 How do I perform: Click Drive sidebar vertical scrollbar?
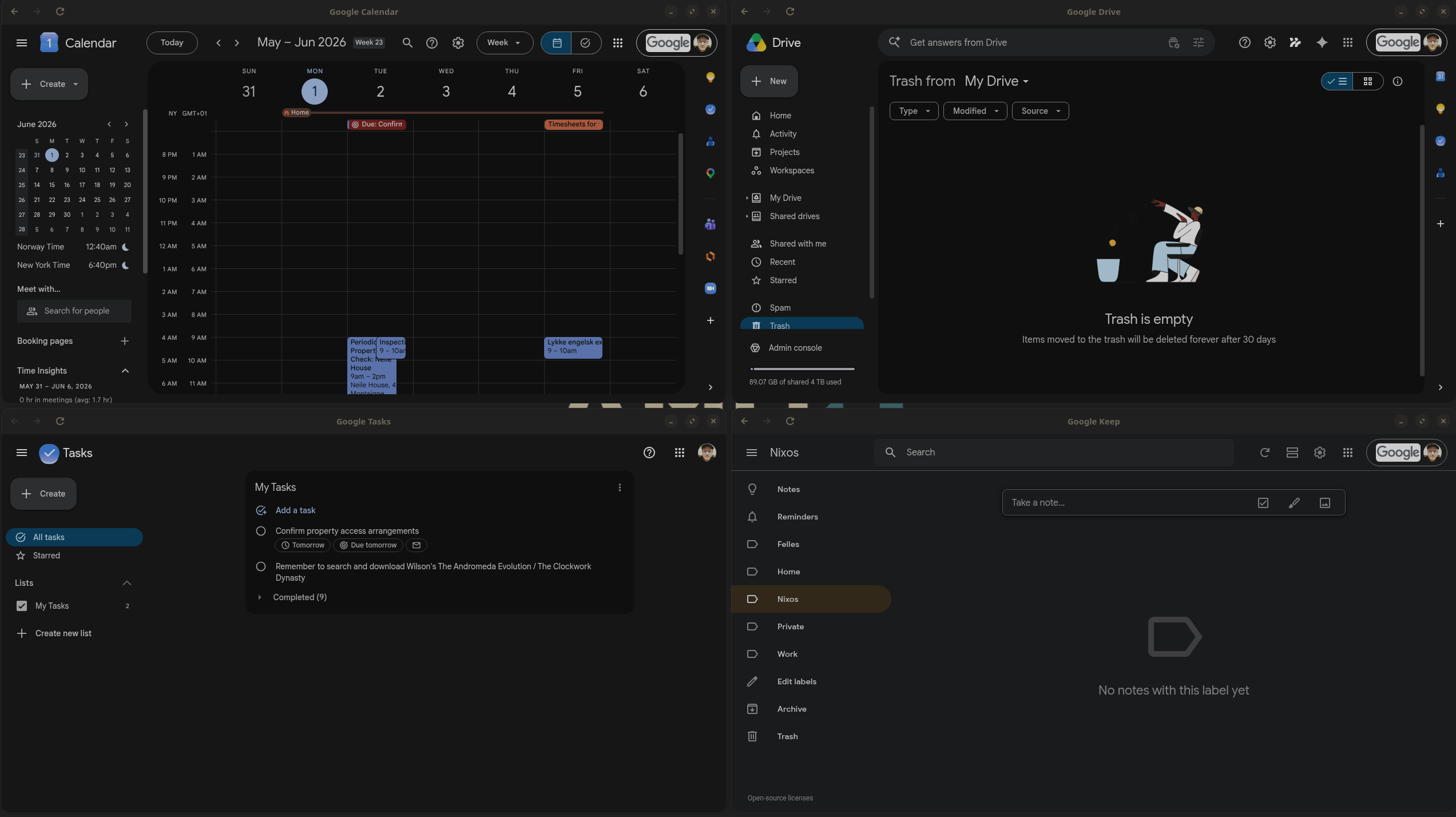[x=871, y=203]
